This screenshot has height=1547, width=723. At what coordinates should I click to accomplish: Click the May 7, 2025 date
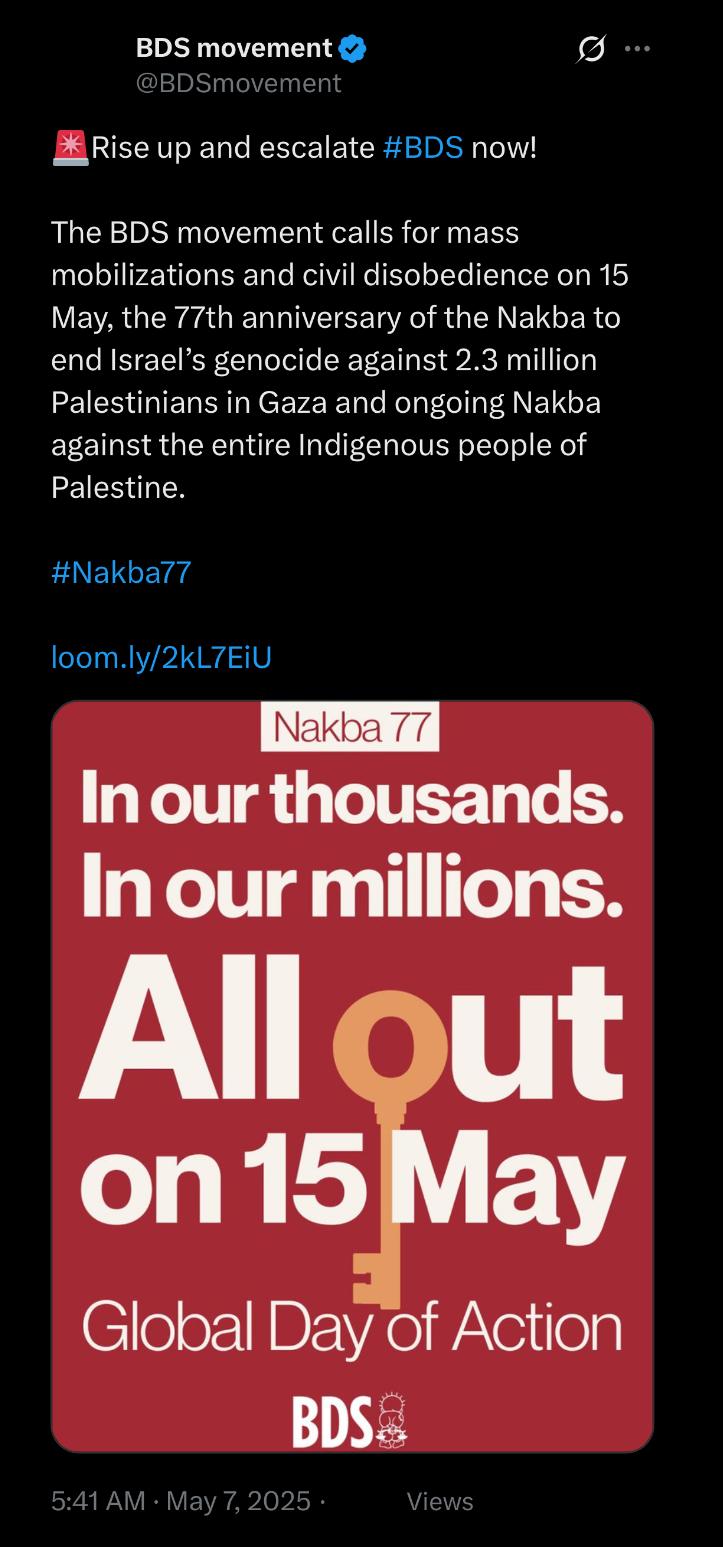pyautogui.click(x=238, y=1501)
